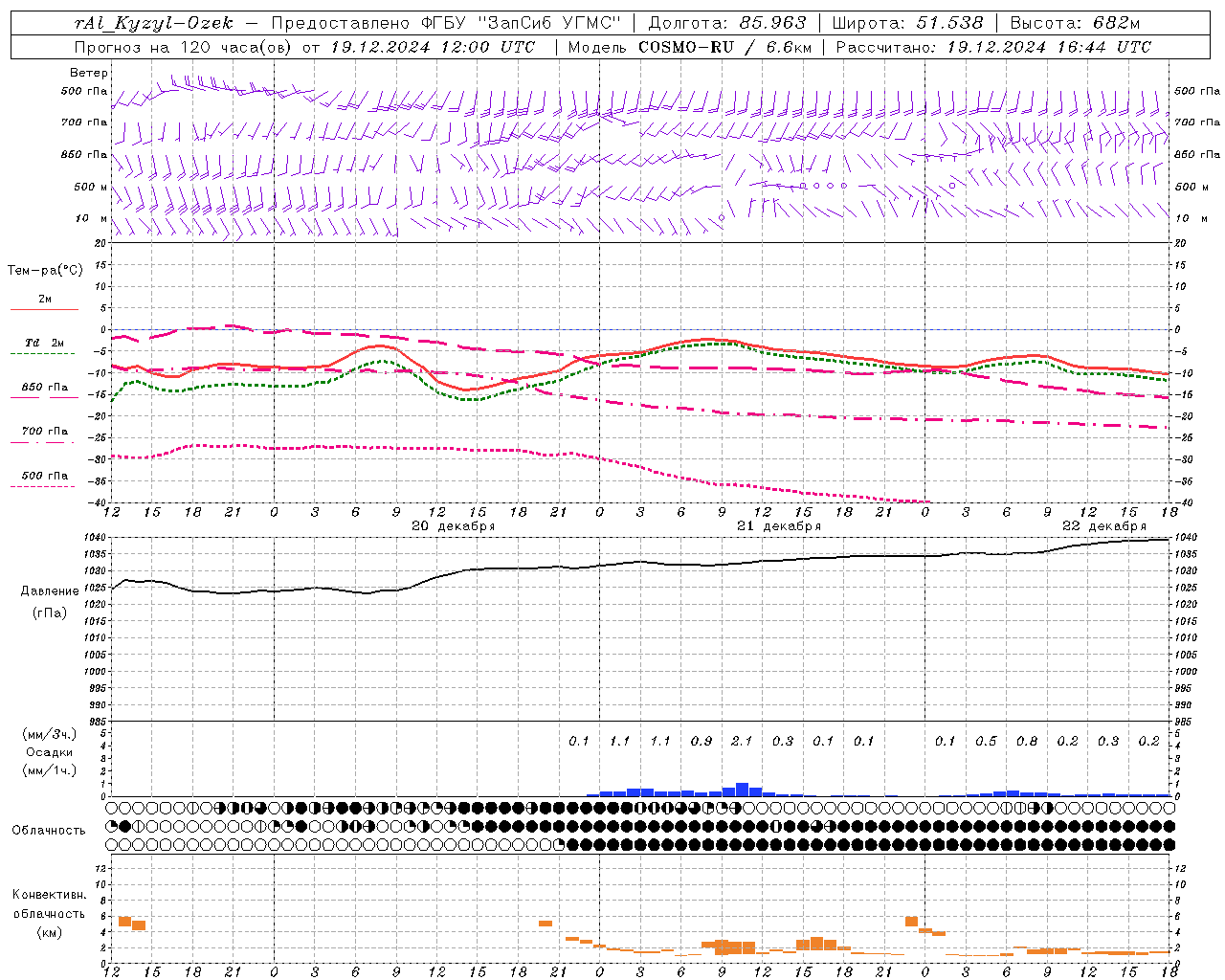Click the 0.9 precipitation total value
The width and height of the screenshot is (1225, 980).
(702, 741)
